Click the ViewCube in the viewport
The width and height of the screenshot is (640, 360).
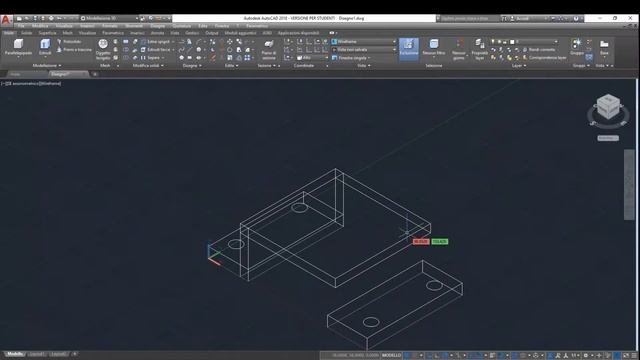(608, 107)
